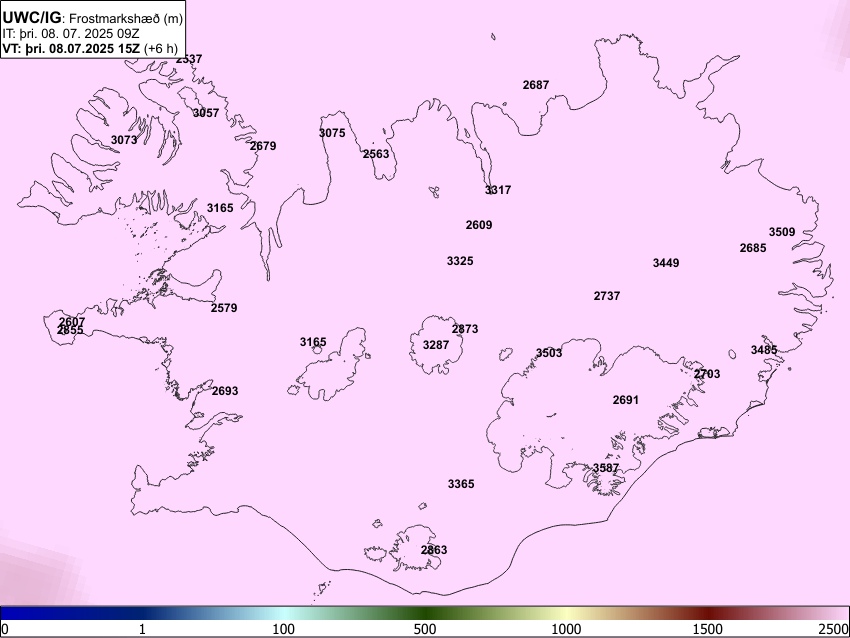Click the '500' legend label
This screenshot has width=850, height=638.
425,629
